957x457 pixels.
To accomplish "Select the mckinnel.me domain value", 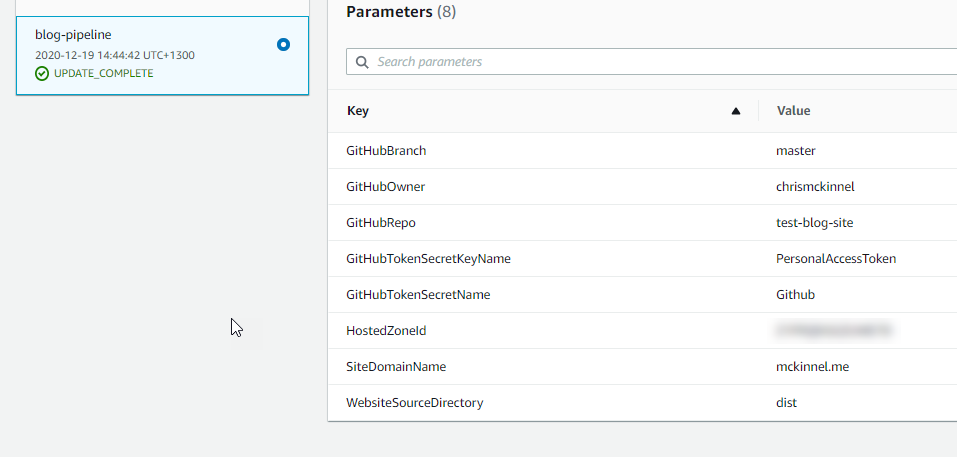I will pos(812,367).
